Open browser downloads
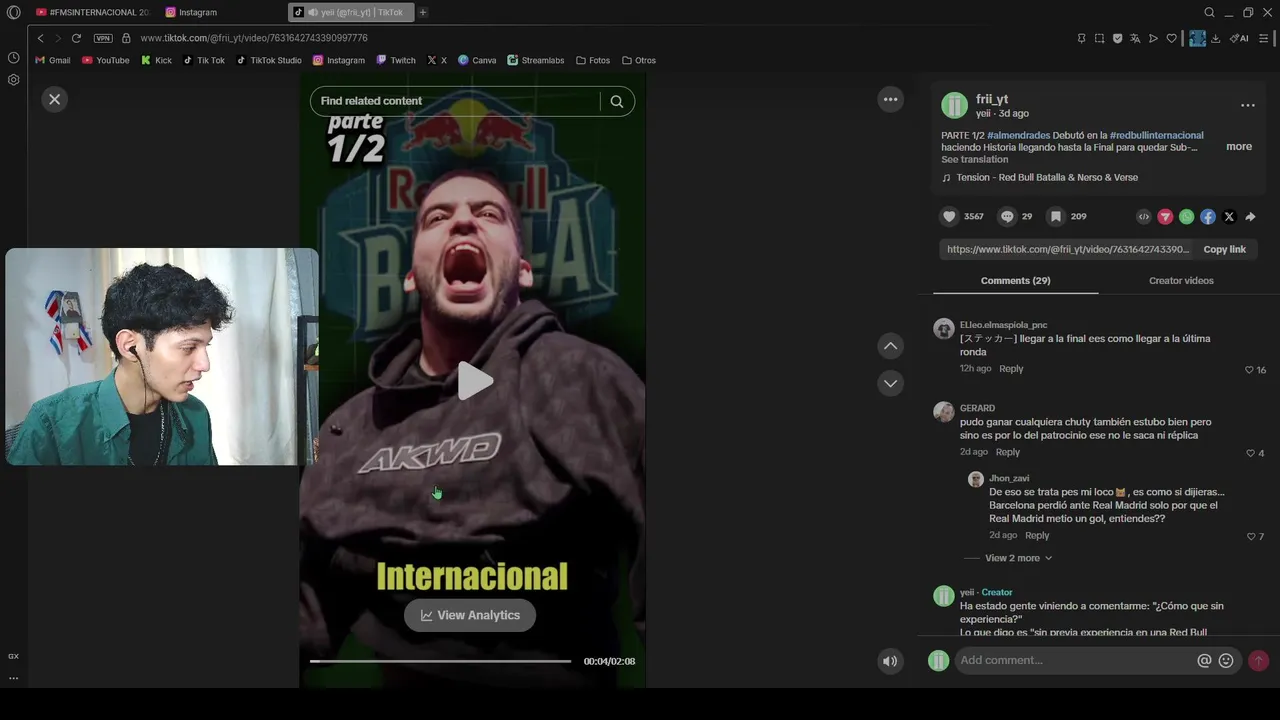The image size is (1280, 720). [1216, 38]
